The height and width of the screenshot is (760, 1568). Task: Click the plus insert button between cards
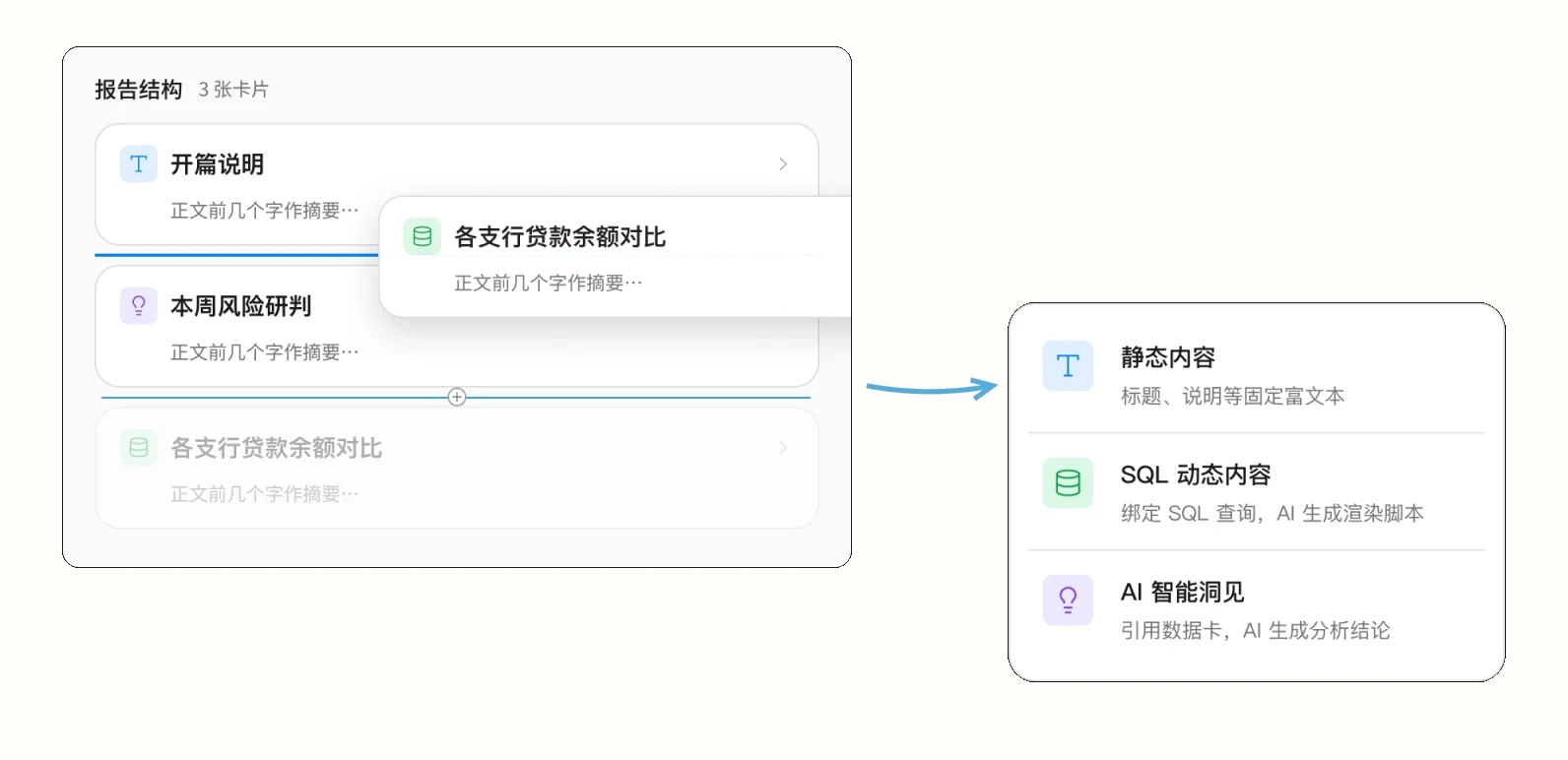click(457, 397)
